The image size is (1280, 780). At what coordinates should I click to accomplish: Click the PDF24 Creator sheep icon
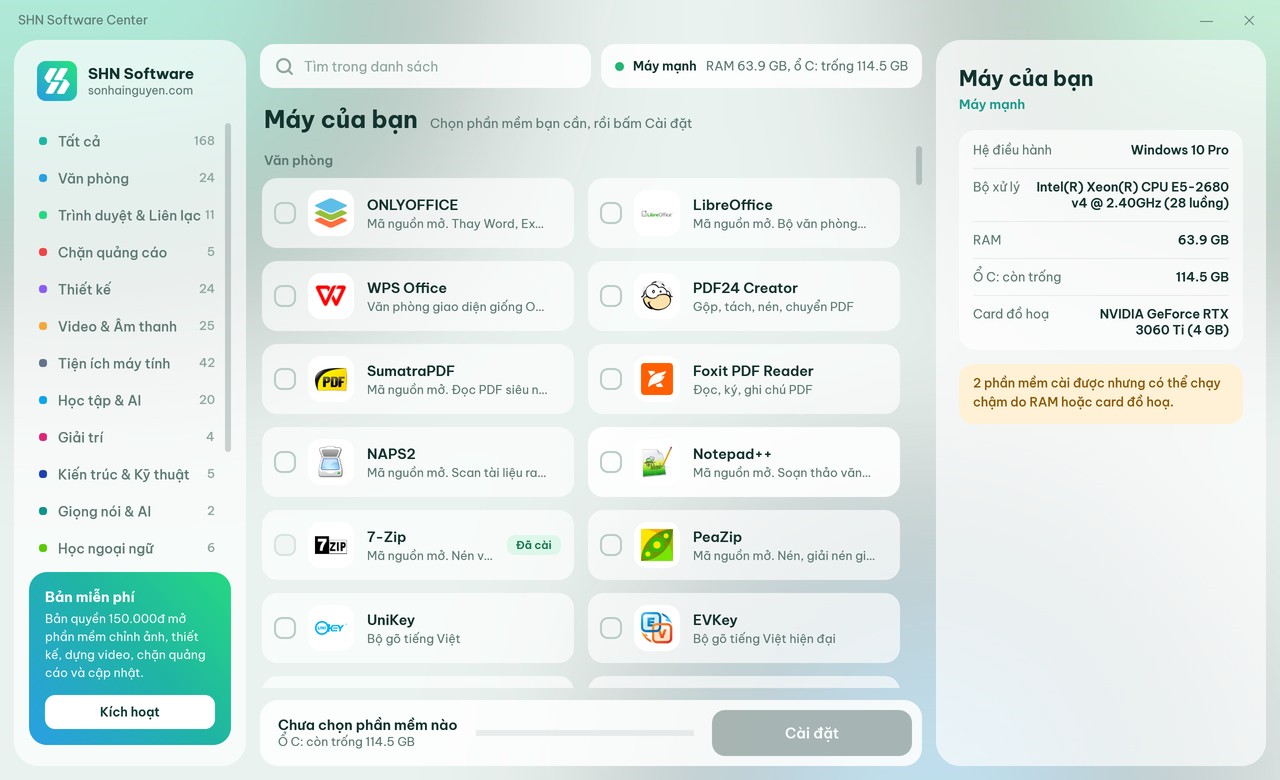[657, 296]
